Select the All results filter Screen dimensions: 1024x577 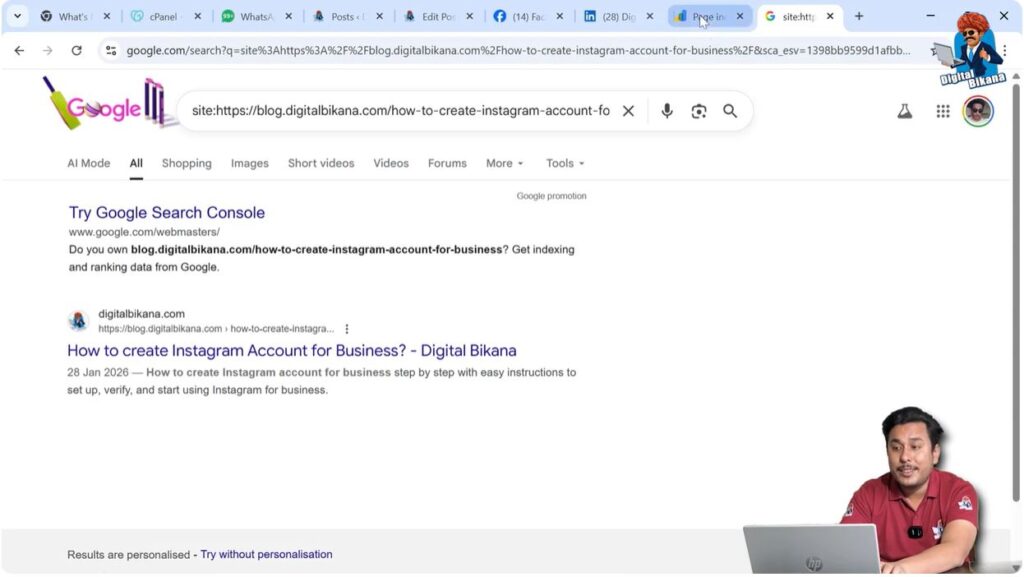point(136,163)
